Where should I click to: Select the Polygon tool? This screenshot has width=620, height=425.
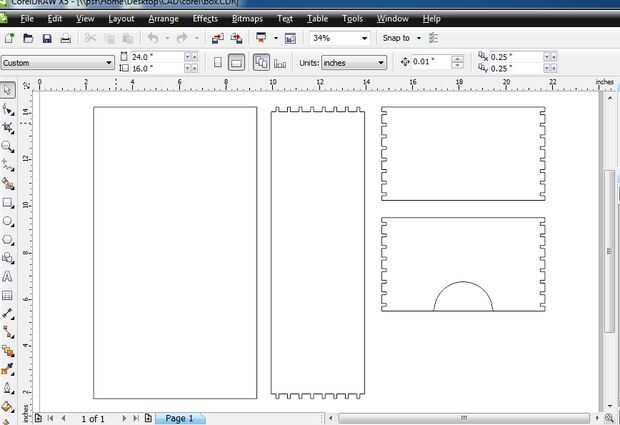8,240
